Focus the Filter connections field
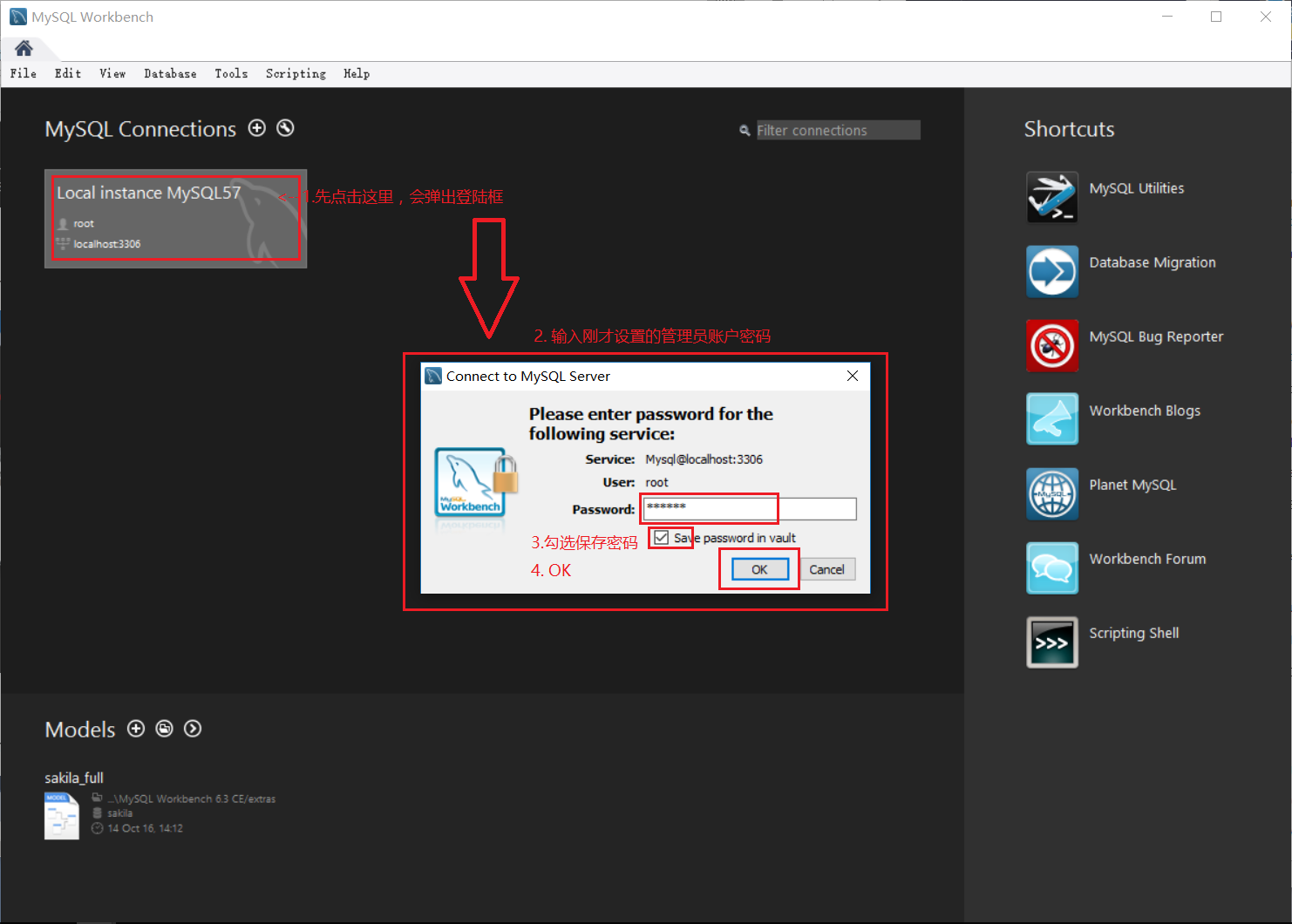This screenshot has width=1292, height=924. point(838,130)
